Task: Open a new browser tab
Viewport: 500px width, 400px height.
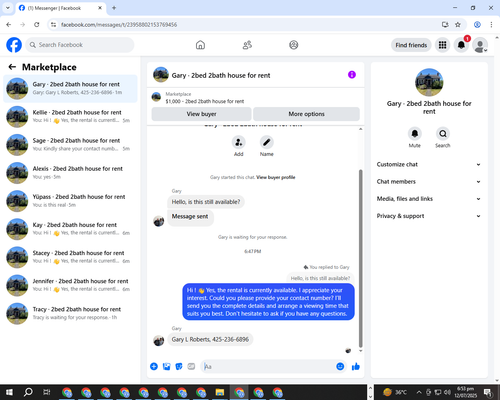Action: [x=114, y=8]
